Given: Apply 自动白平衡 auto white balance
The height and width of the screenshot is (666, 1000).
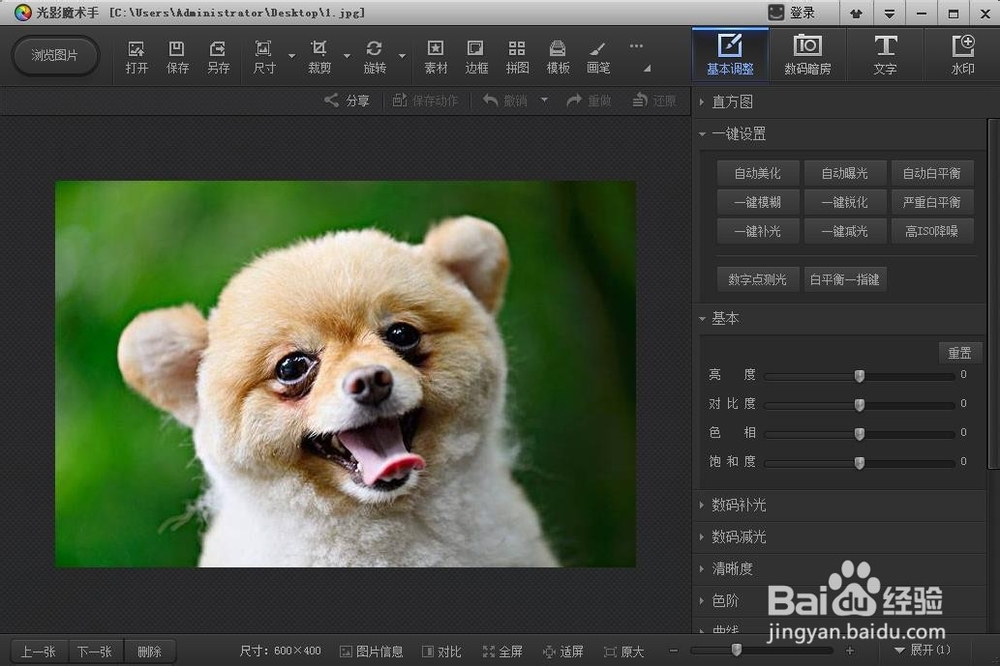Looking at the screenshot, I should 932,173.
